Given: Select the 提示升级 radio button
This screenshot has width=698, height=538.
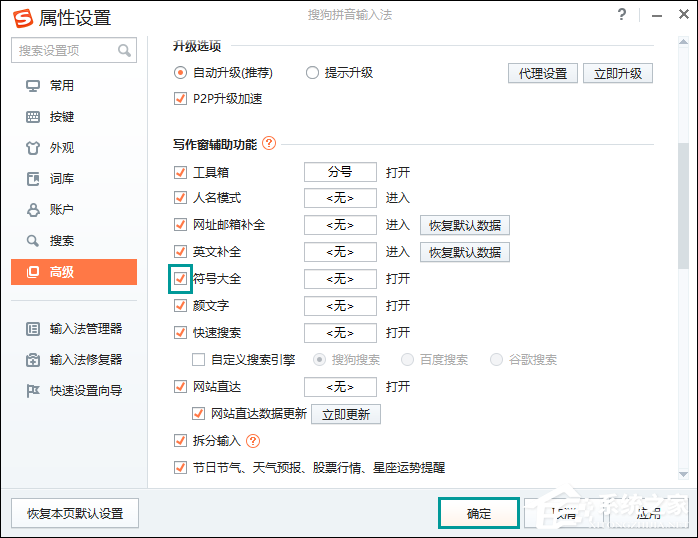Looking at the screenshot, I should coord(313,73).
